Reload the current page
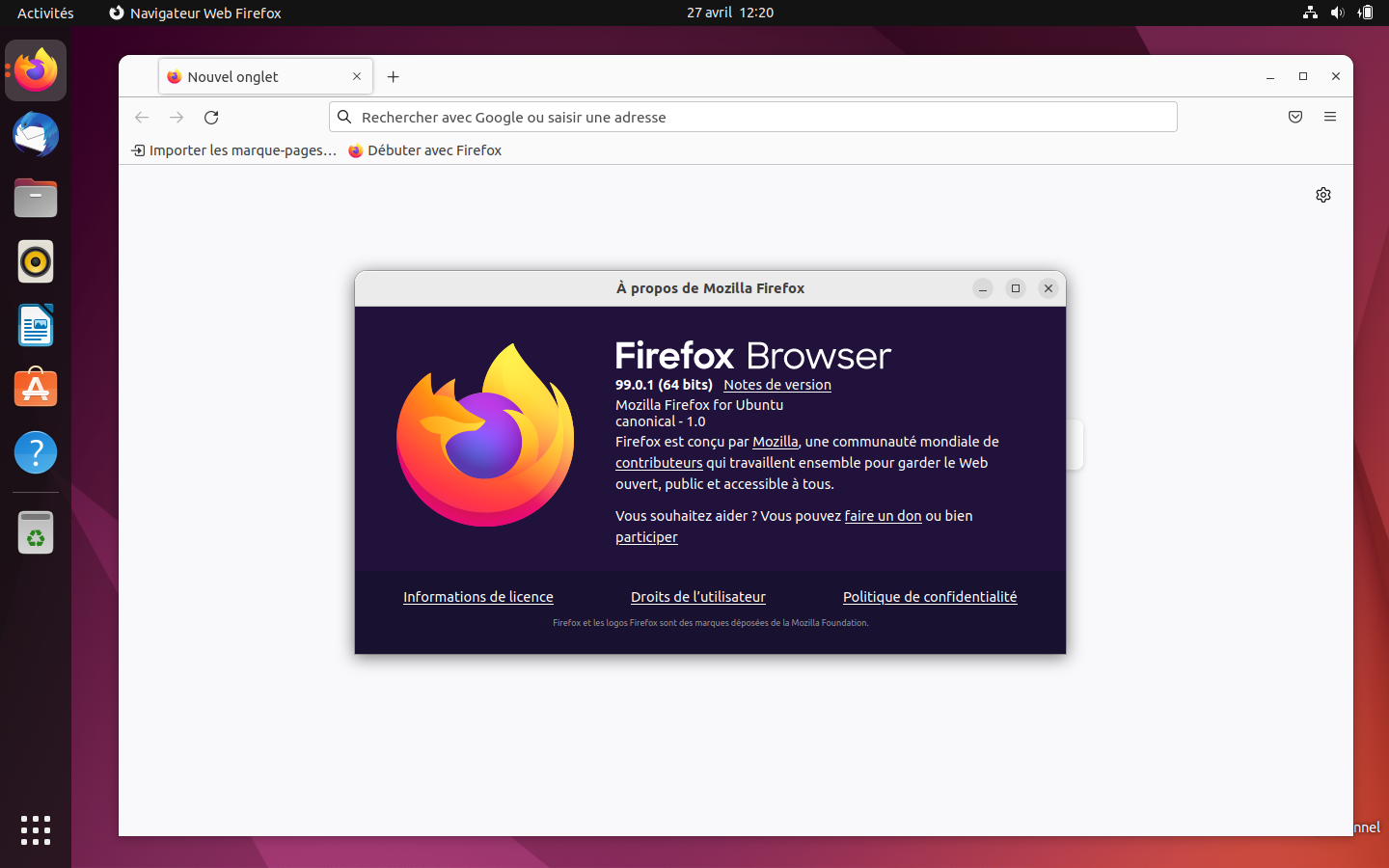This screenshot has width=1389, height=868. click(x=211, y=118)
